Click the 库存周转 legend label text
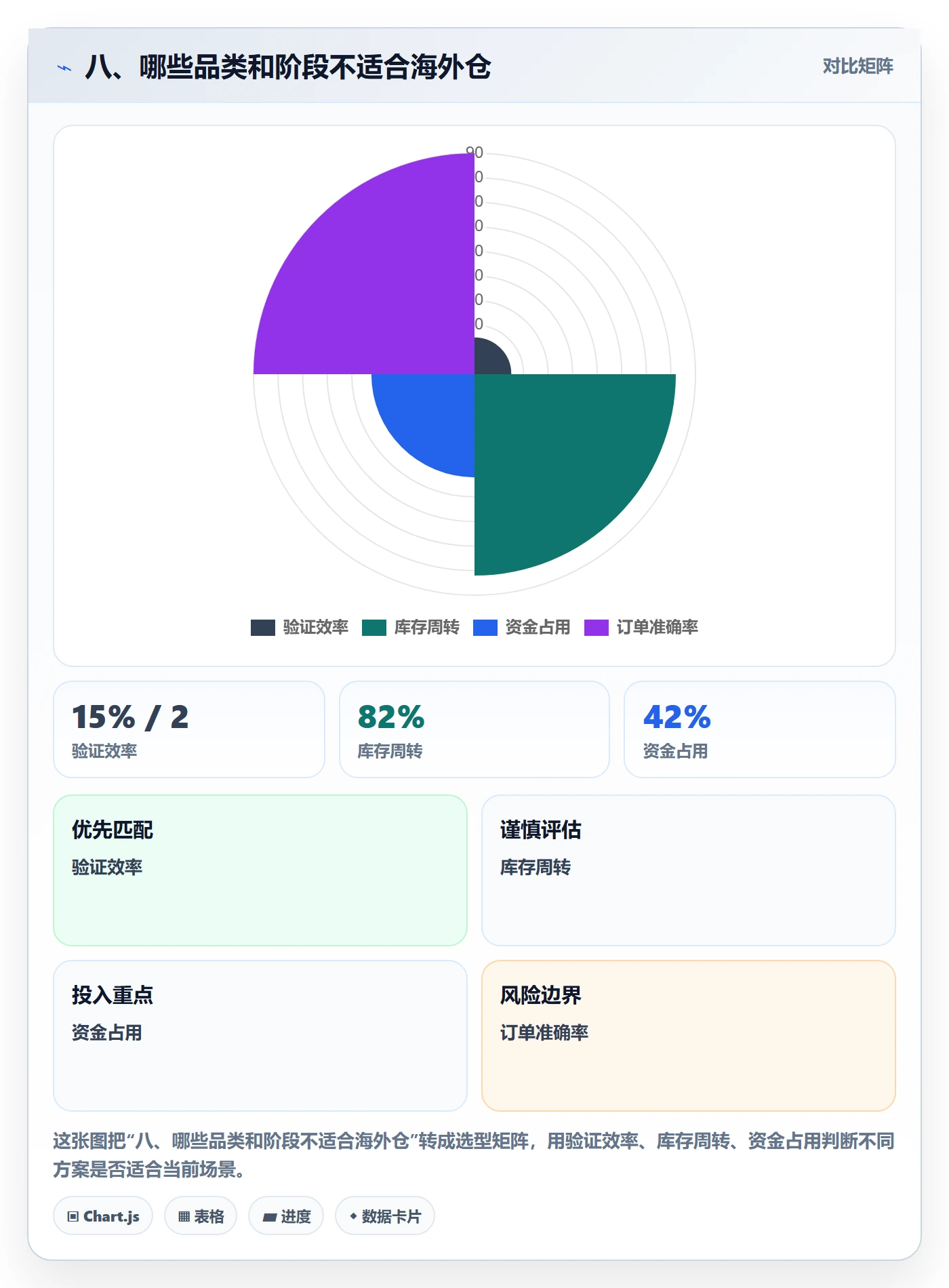Viewport: 949px width, 1288px height. [x=427, y=627]
